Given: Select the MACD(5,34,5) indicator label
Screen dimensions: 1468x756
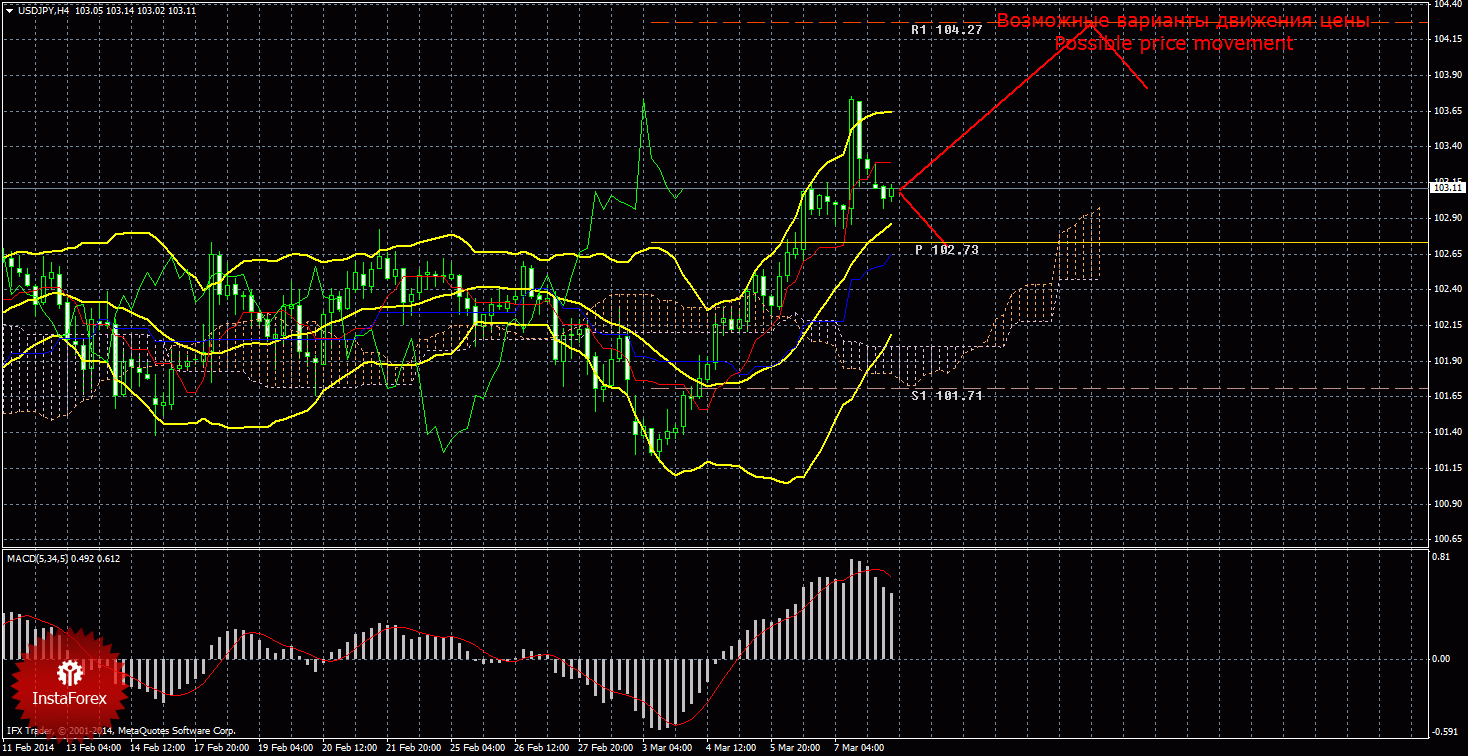Looking at the screenshot, I should tap(37, 558).
